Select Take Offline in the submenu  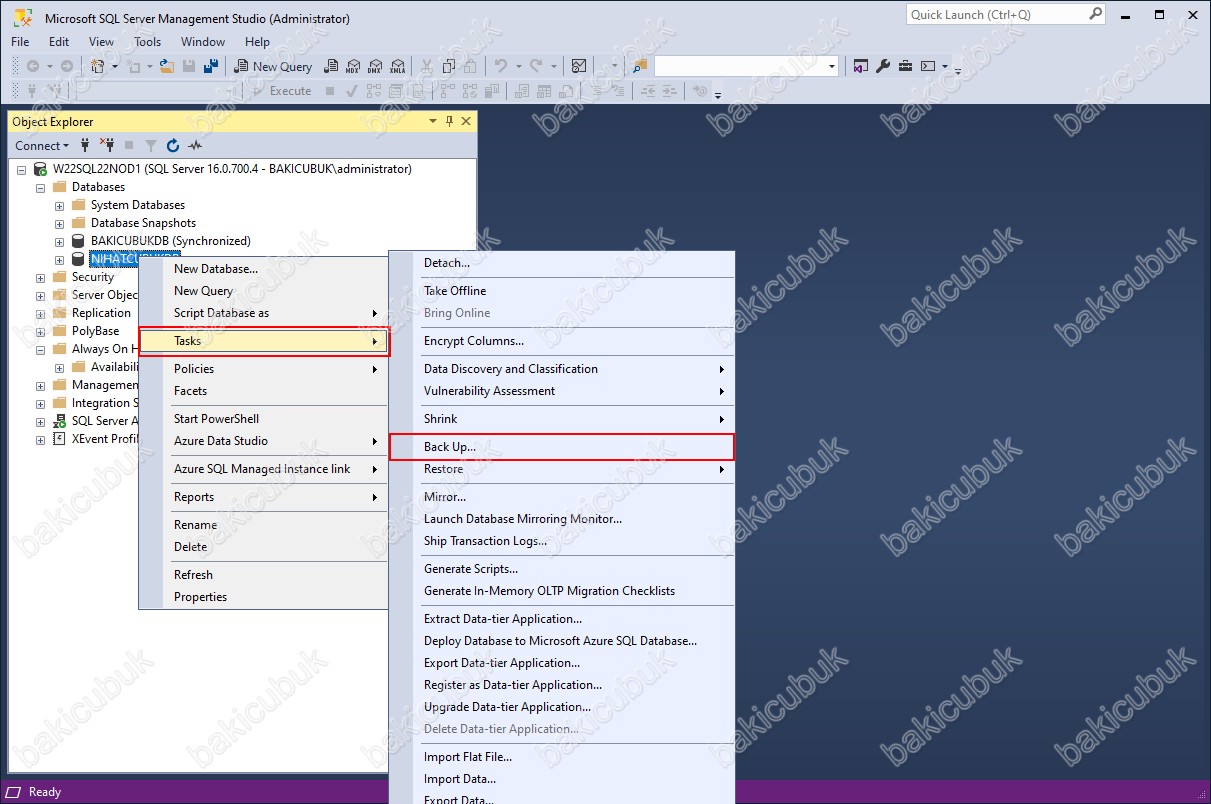(562, 291)
